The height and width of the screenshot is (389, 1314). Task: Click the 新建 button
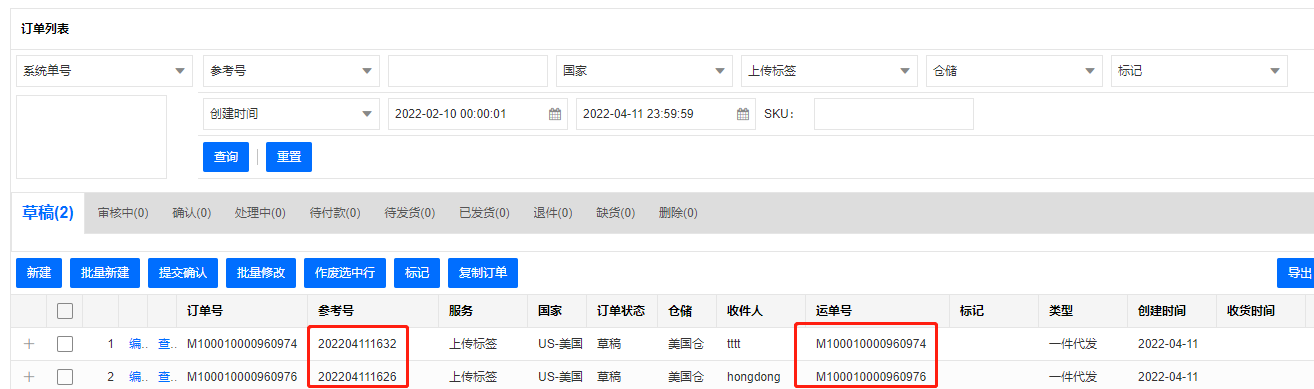39,272
